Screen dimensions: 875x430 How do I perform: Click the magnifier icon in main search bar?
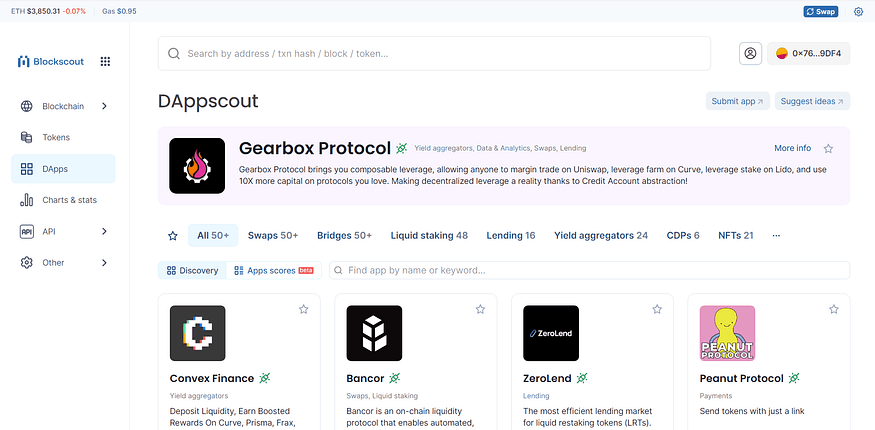click(174, 54)
